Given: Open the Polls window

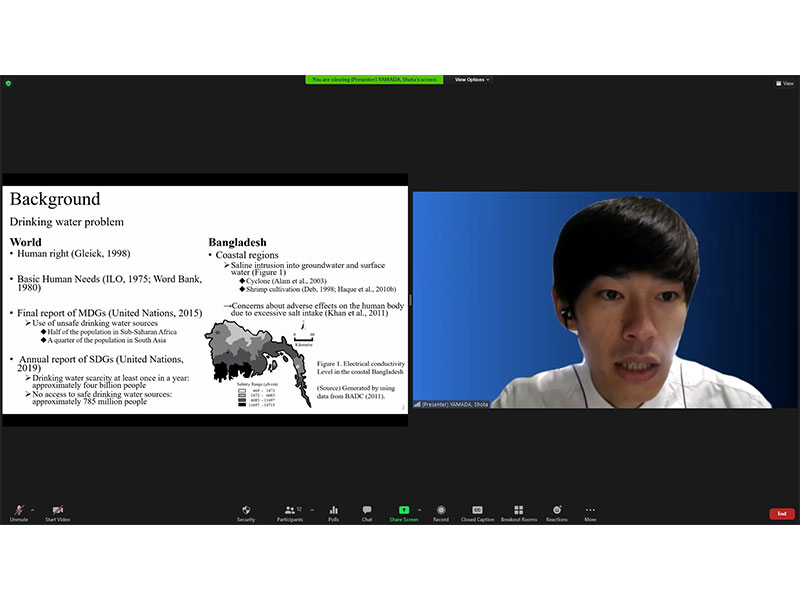Looking at the screenshot, I should [334, 512].
